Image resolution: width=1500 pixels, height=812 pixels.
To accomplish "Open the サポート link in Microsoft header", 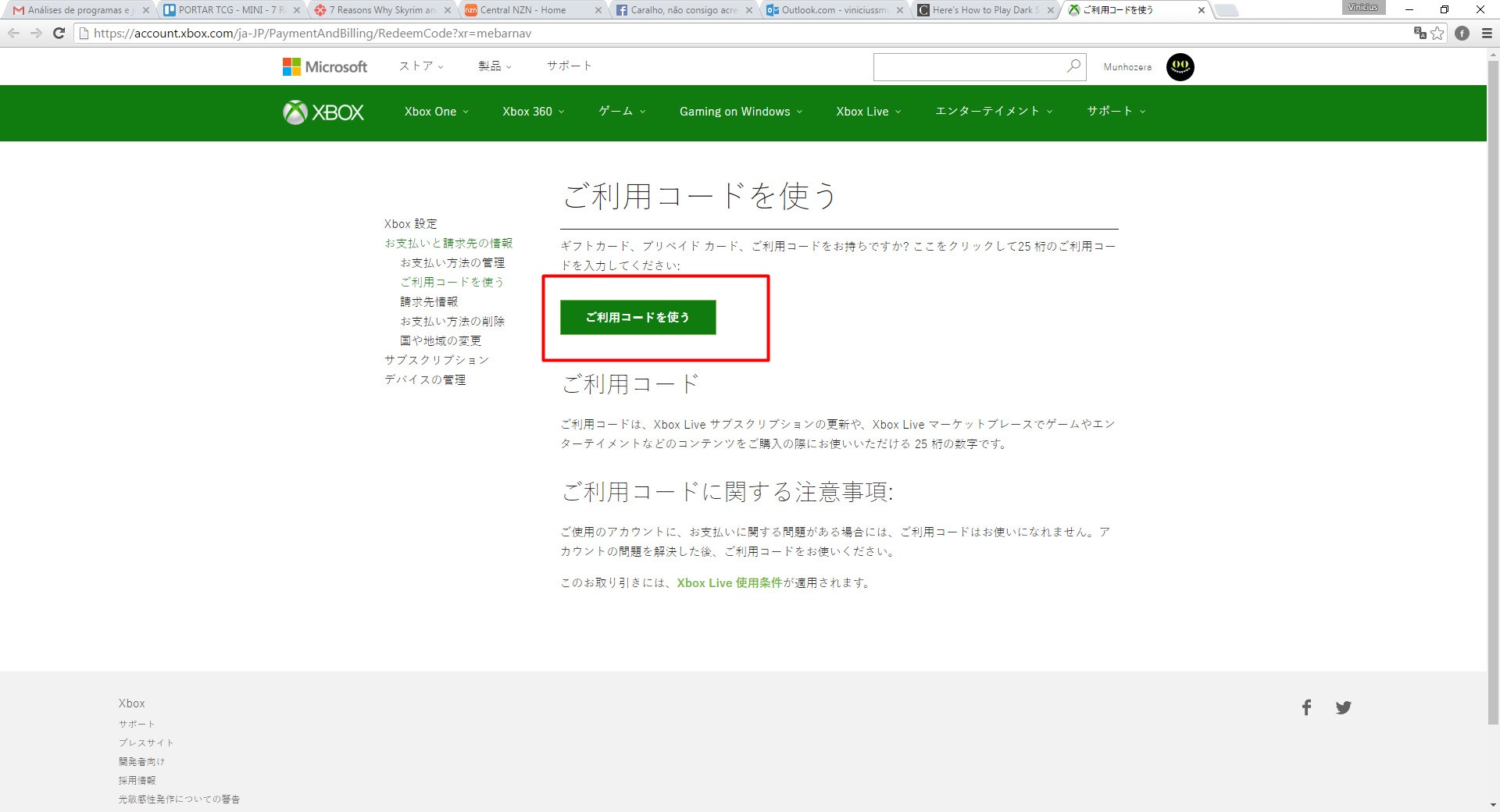I will [x=570, y=66].
